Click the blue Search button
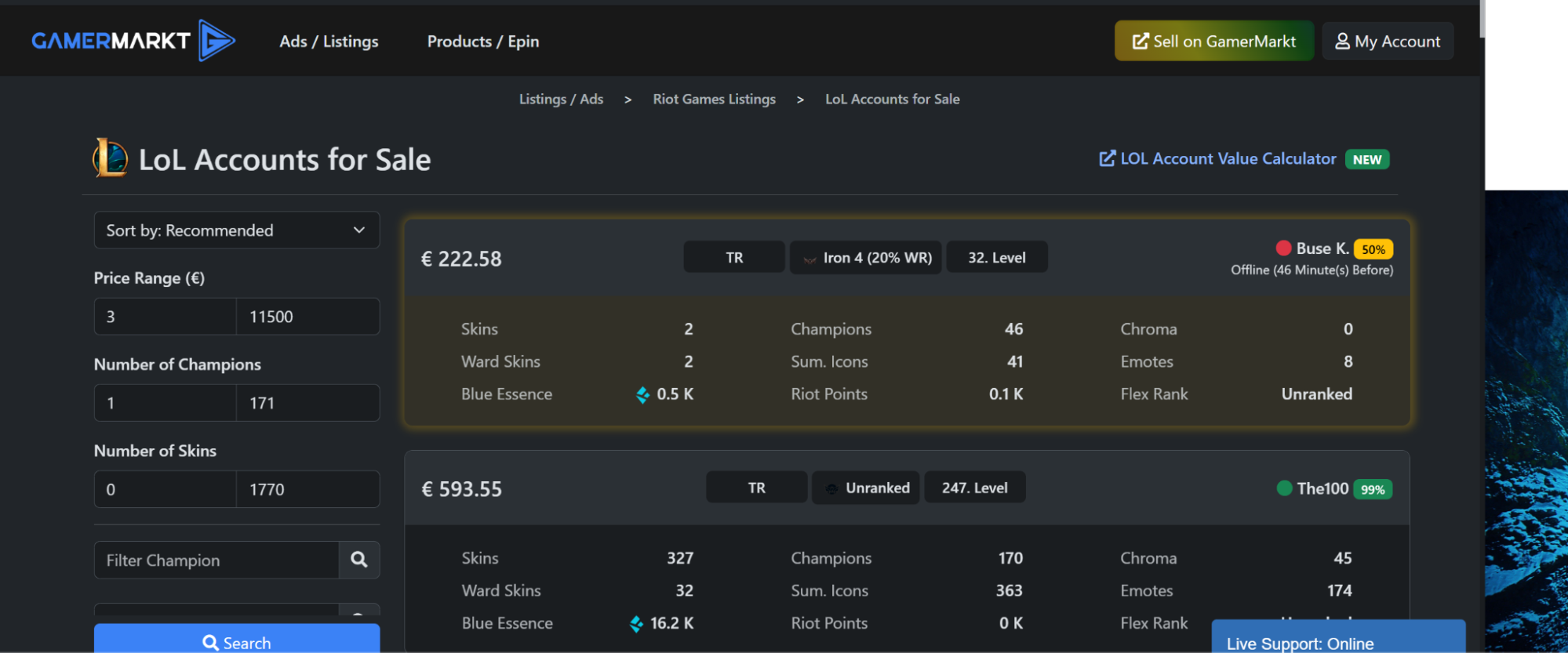 [237, 640]
